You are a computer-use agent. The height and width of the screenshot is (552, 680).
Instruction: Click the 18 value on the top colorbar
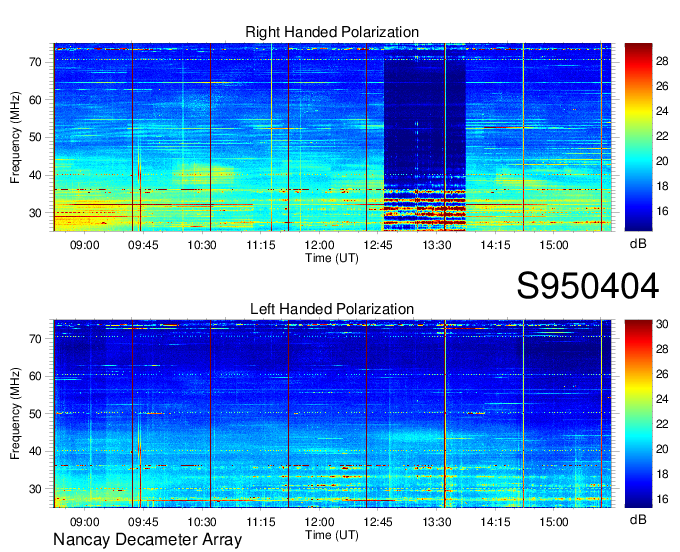(662, 186)
